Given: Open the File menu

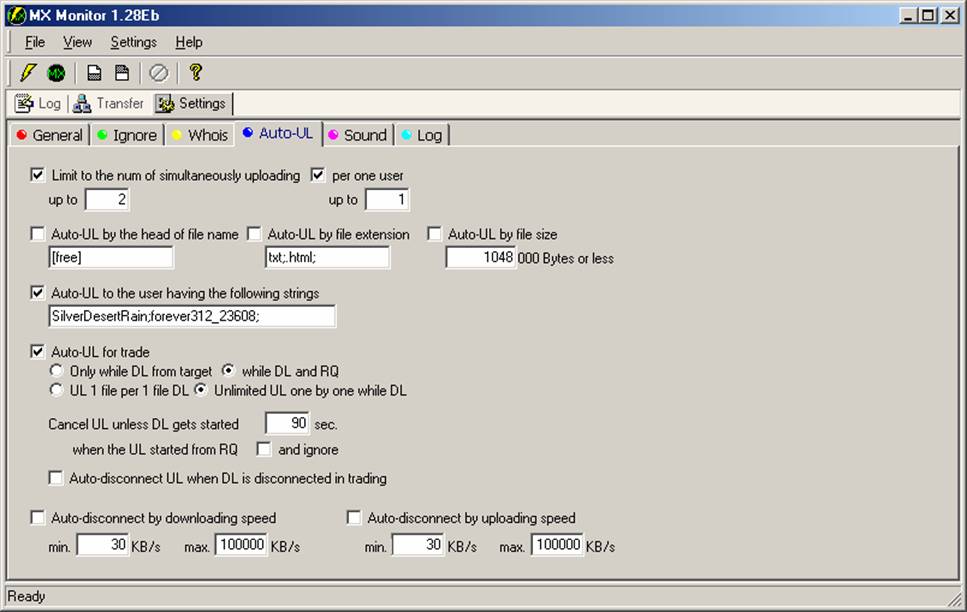Looking at the screenshot, I should click(35, 42).
